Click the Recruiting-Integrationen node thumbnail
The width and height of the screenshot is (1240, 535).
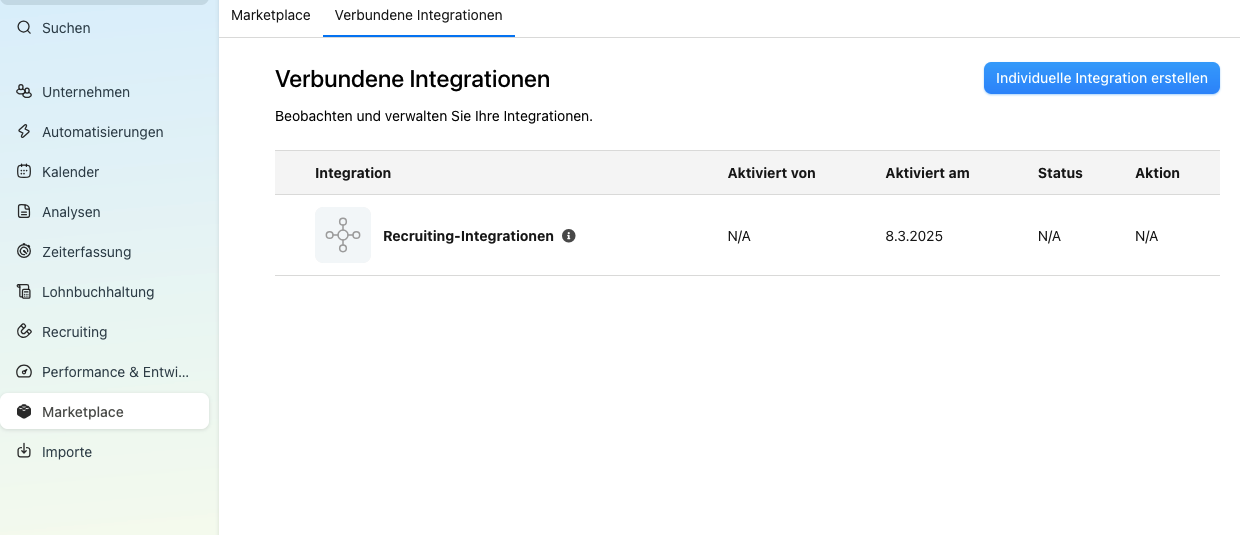coord(343,235)
